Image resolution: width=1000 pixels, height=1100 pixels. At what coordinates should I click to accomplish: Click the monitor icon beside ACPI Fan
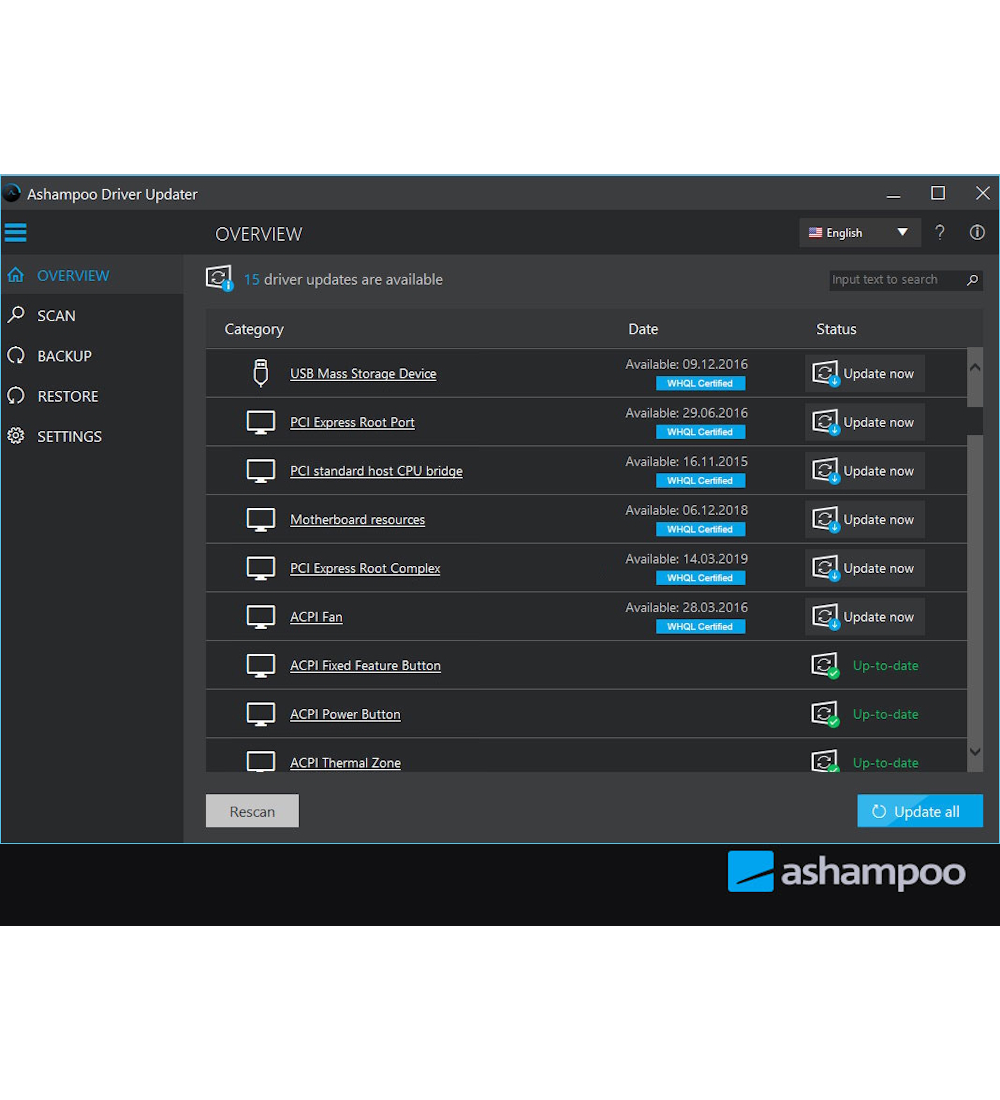[x=260, y=617]
